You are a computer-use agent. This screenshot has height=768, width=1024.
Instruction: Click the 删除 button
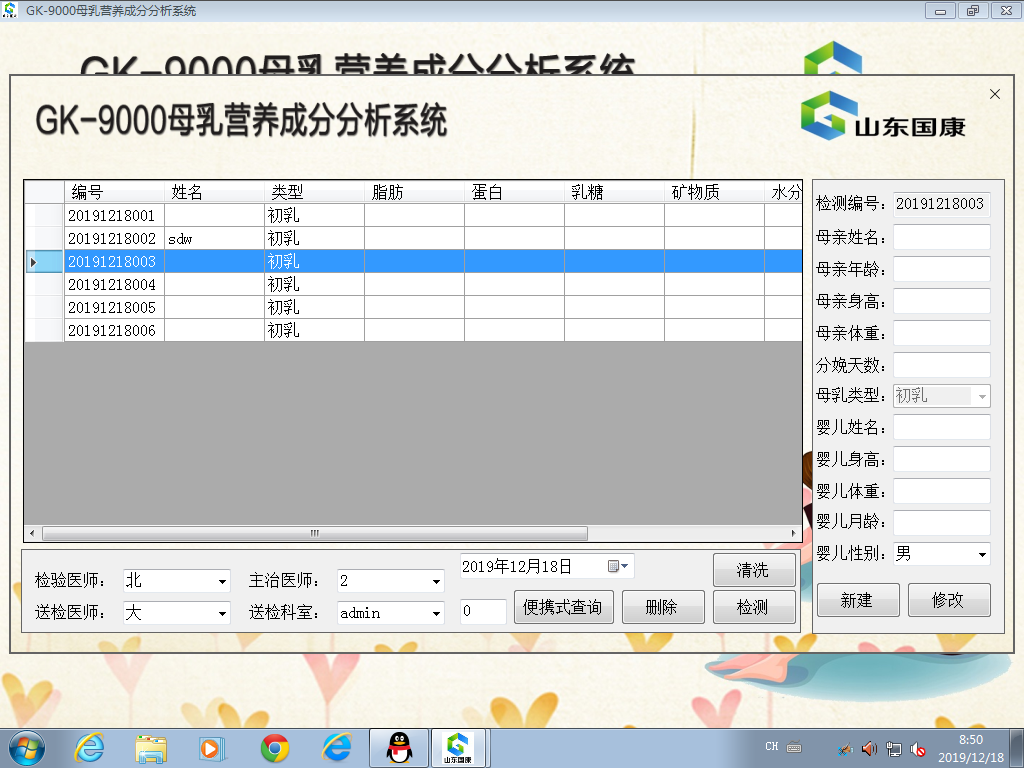(662, 607)
